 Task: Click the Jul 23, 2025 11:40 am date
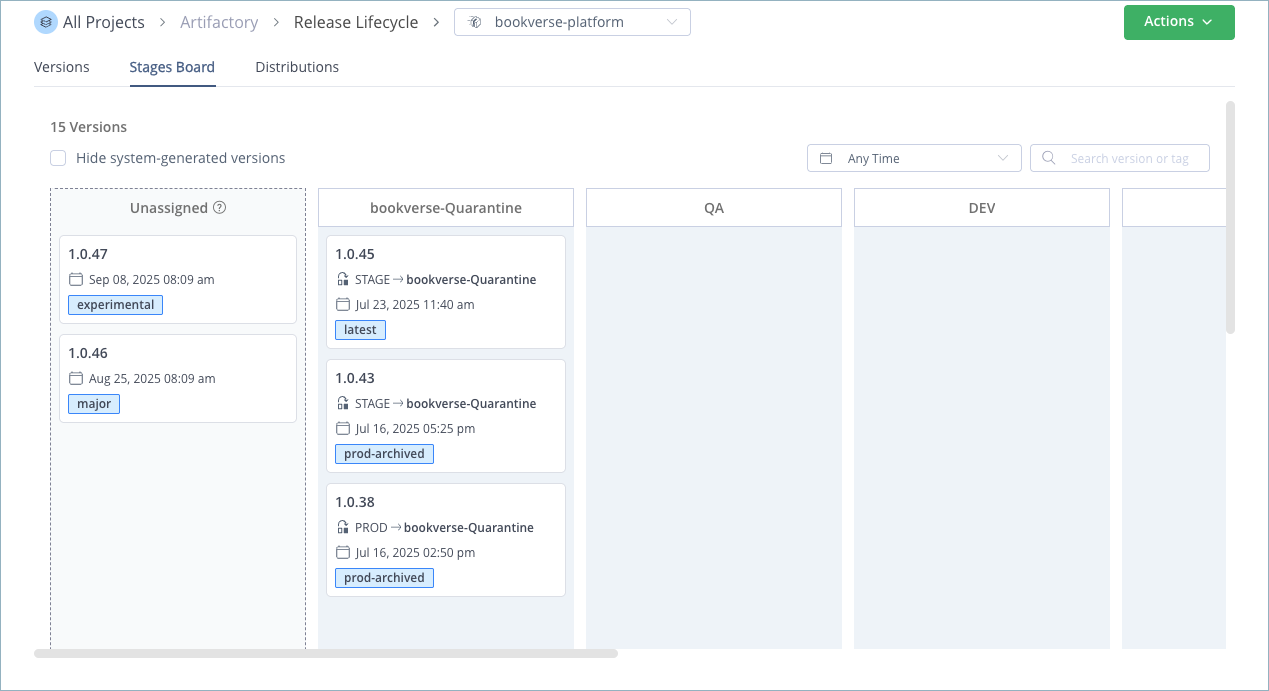pyautogui.click(x=415, y=305)
